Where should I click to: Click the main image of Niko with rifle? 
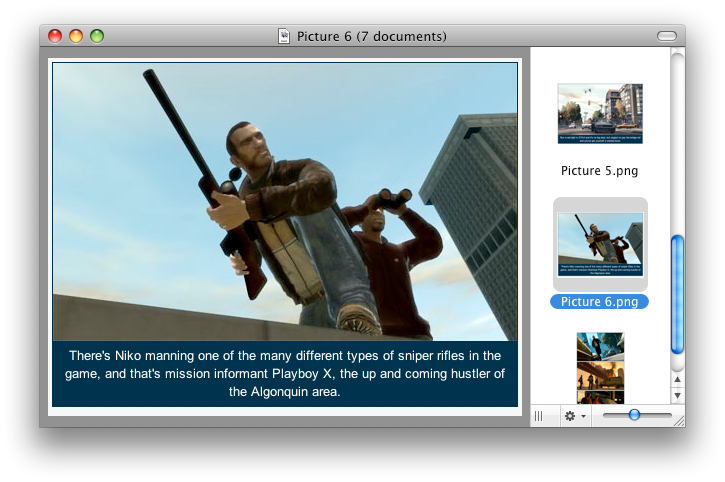pos(285,202)
